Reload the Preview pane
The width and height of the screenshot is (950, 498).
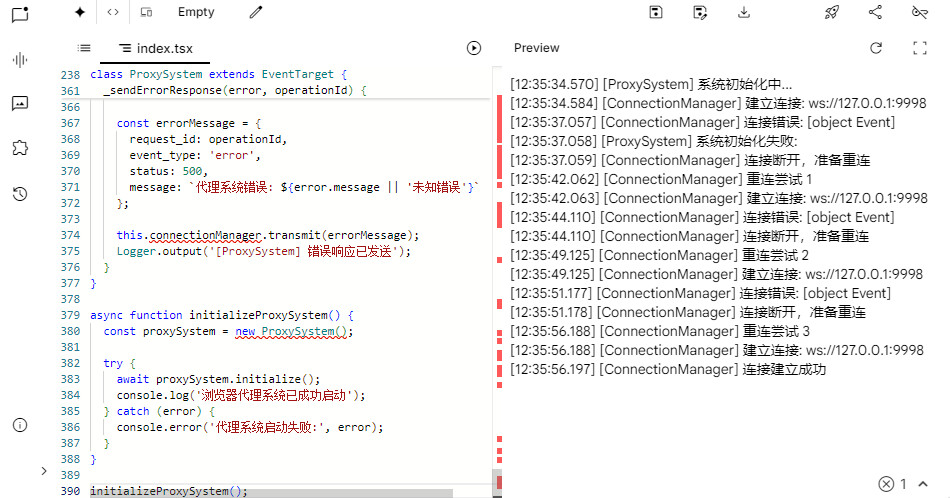(x=876, y=48)
